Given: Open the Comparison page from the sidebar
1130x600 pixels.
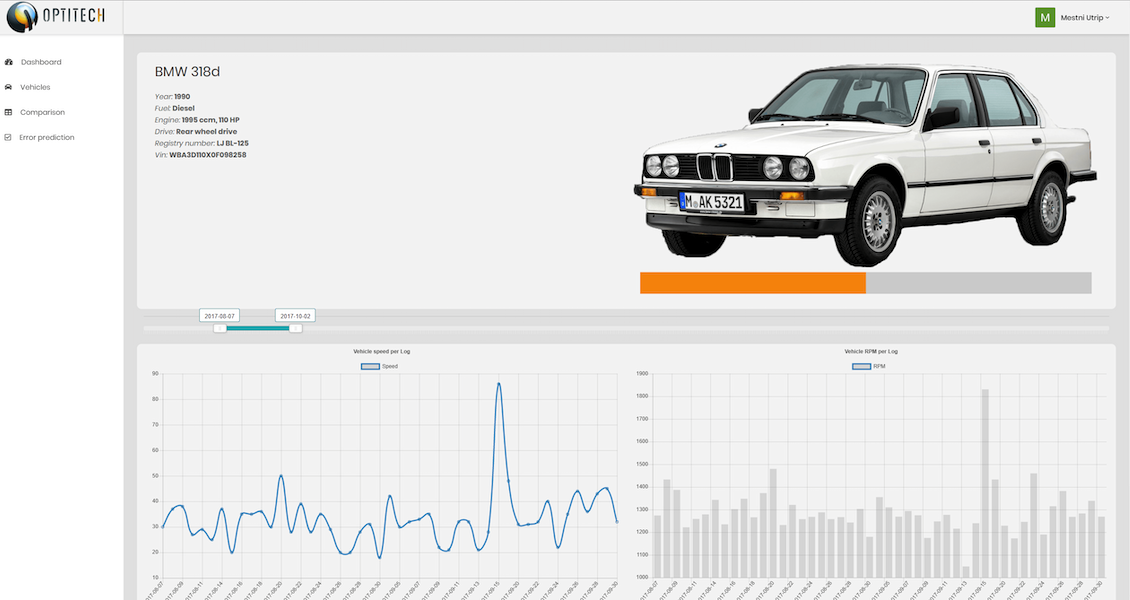Looking at the screenshot, I should click(x=42, y=112).
